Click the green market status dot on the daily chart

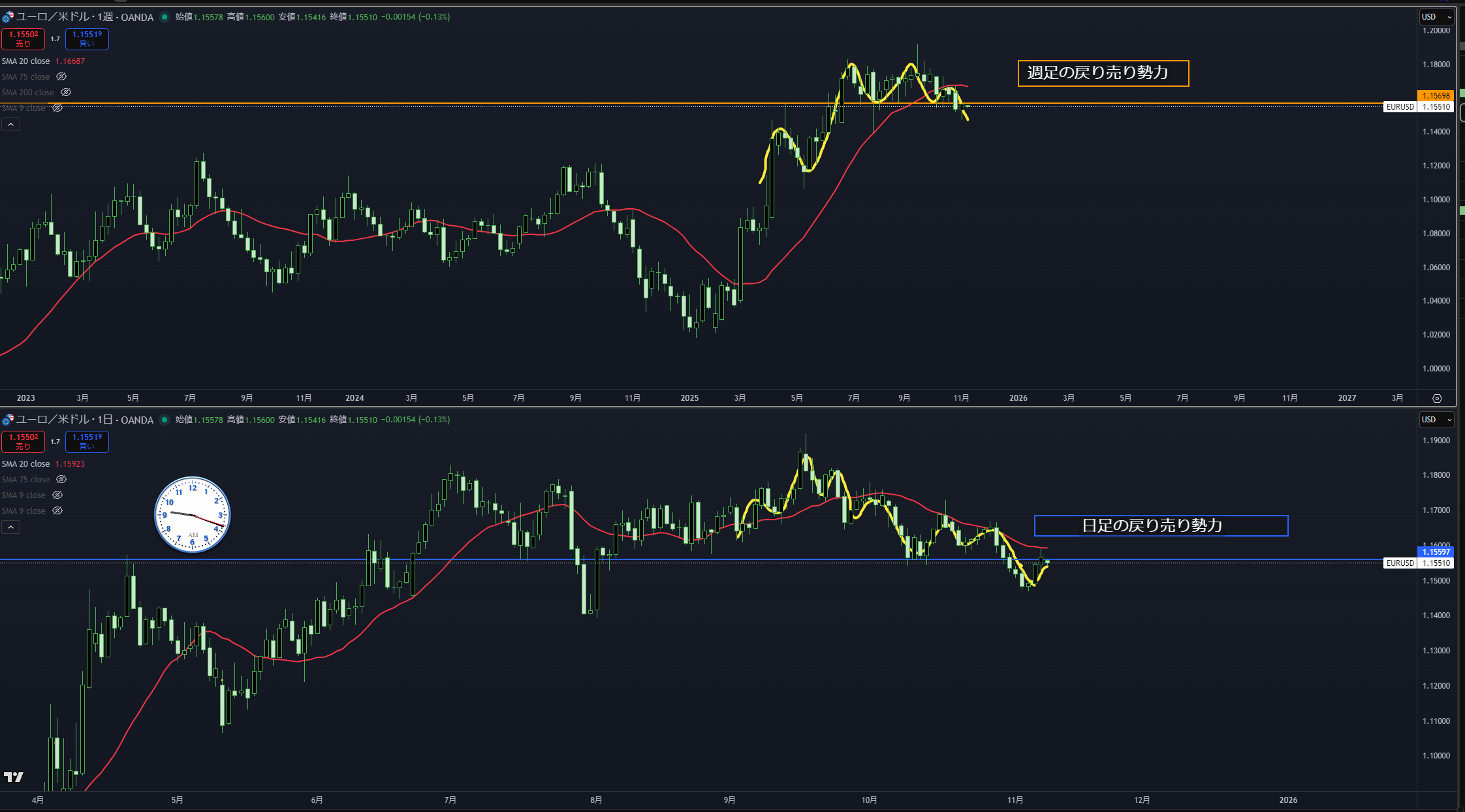coord(165,420)
